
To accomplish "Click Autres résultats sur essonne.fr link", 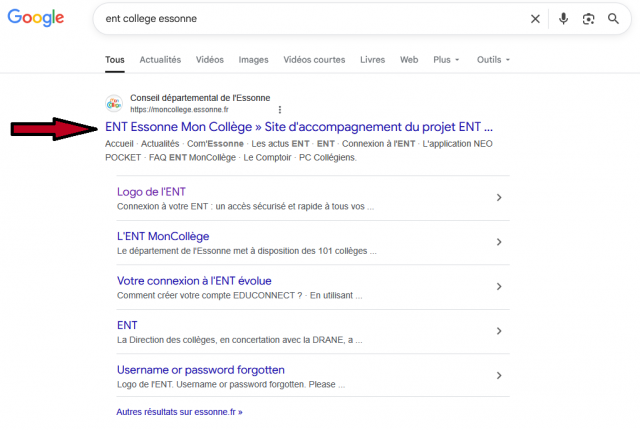I will (x=179, y=411).
